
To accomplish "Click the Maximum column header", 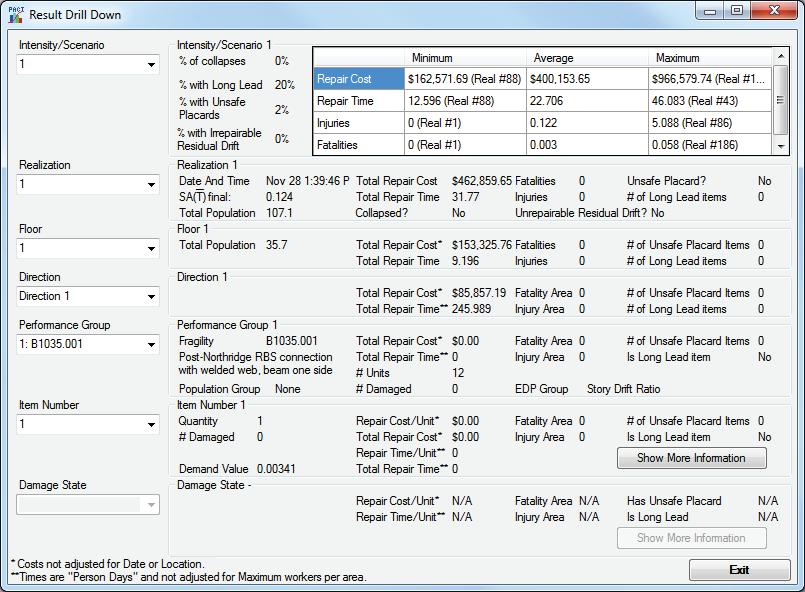I will click(x=710, y=58).
